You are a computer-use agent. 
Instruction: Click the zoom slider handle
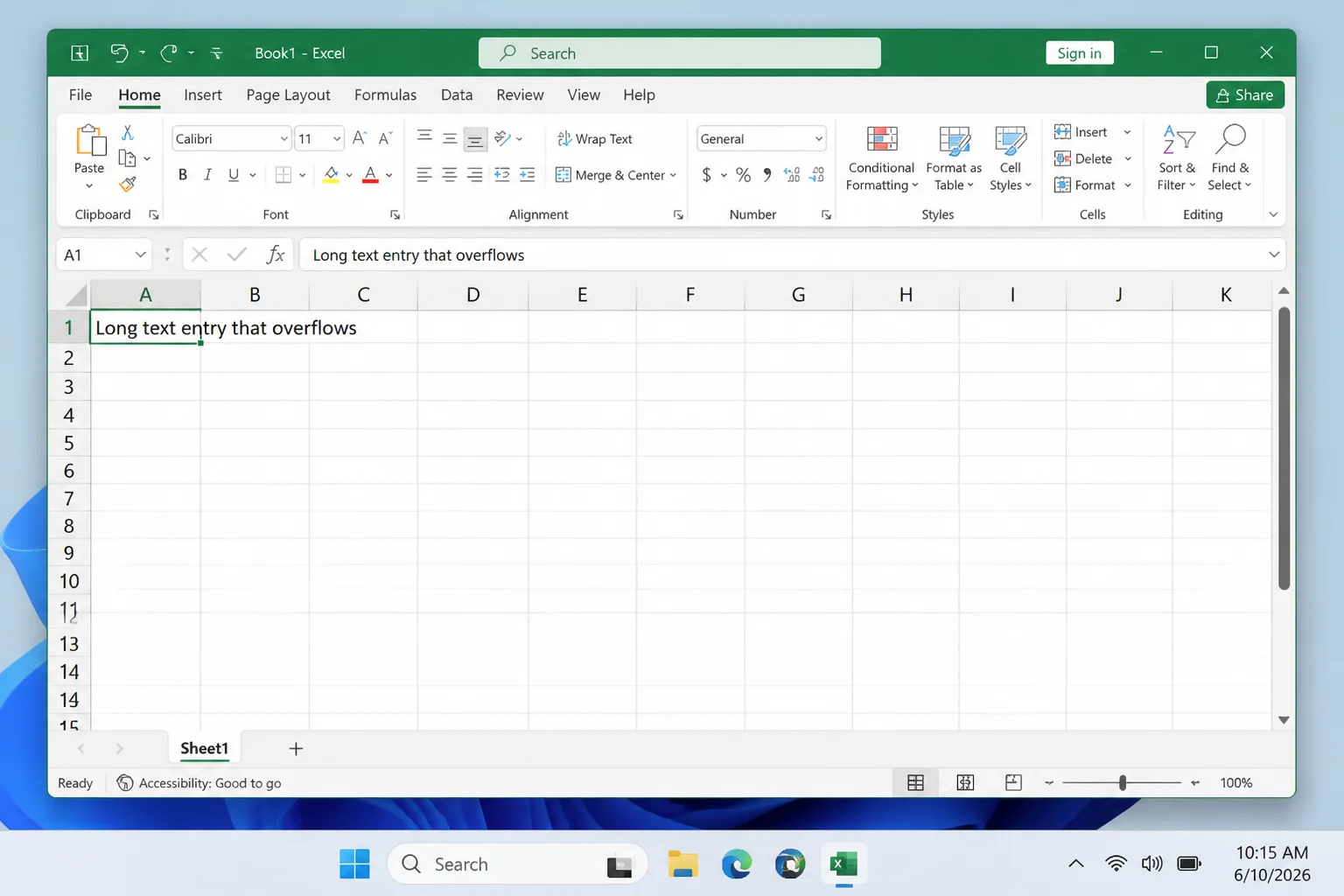(x=1123, y=782)
